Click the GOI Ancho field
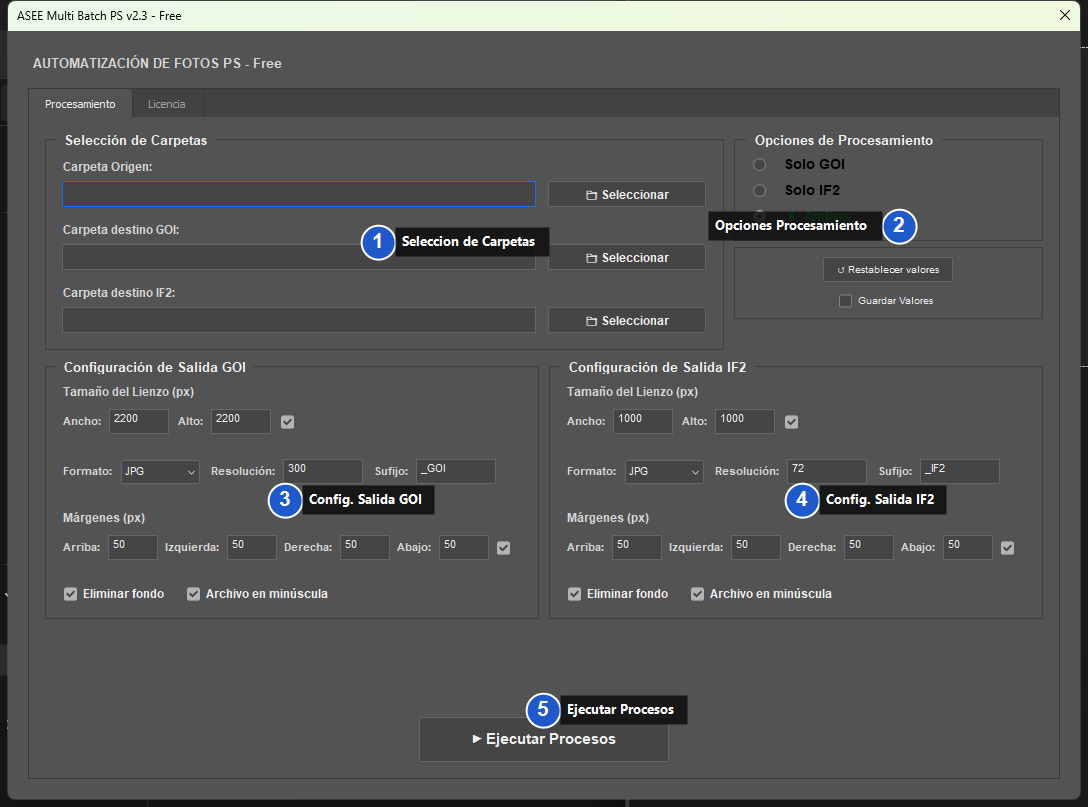 [139, 421]
